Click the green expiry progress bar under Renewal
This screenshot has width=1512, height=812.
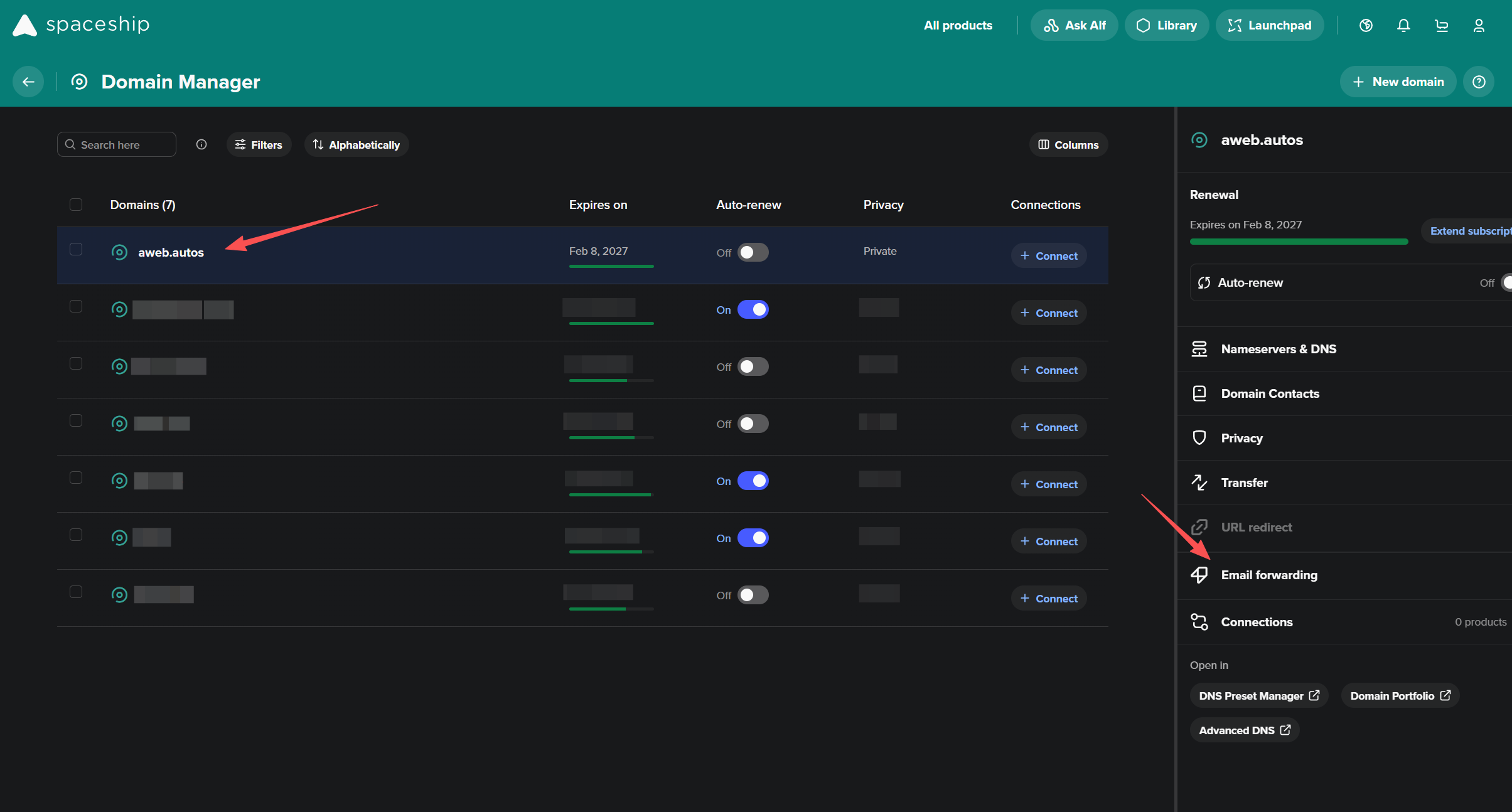(x=1298, y=242)
